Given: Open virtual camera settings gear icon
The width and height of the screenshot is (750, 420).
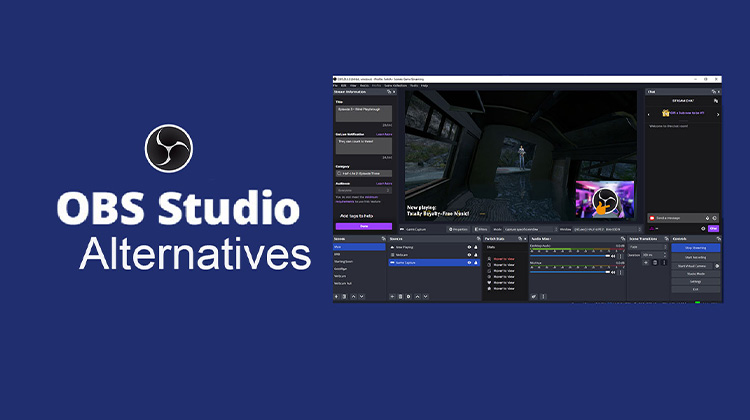Looking at the screenshot, I should (x=717, y=266).
